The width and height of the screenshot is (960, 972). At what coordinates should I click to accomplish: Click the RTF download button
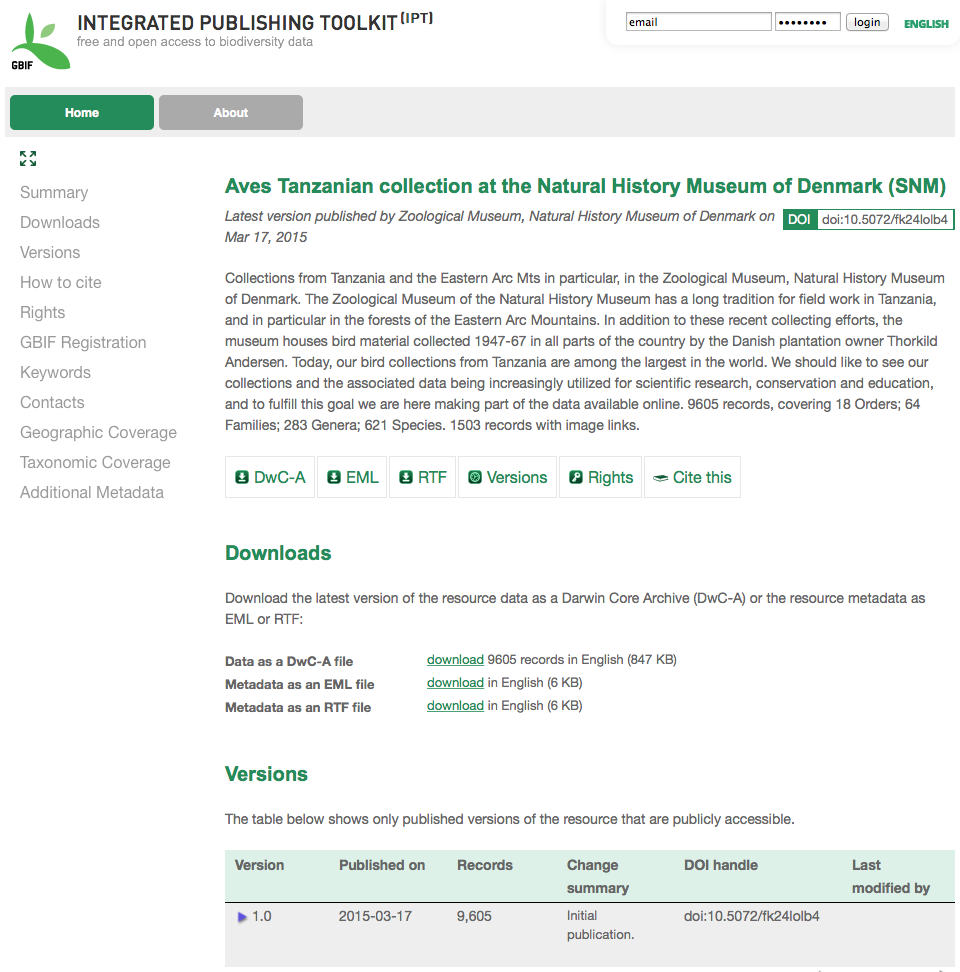tap(422, 477)
